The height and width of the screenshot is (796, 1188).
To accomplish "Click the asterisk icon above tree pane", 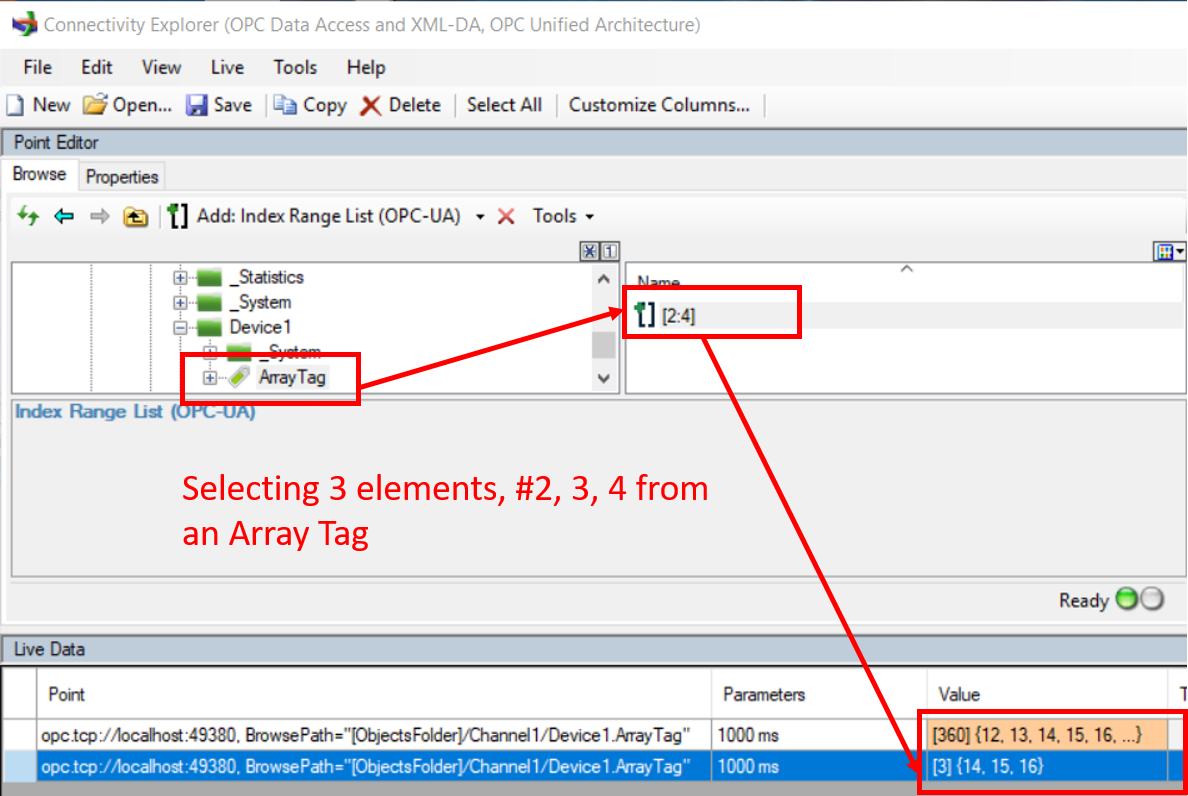I will [589, 251].
